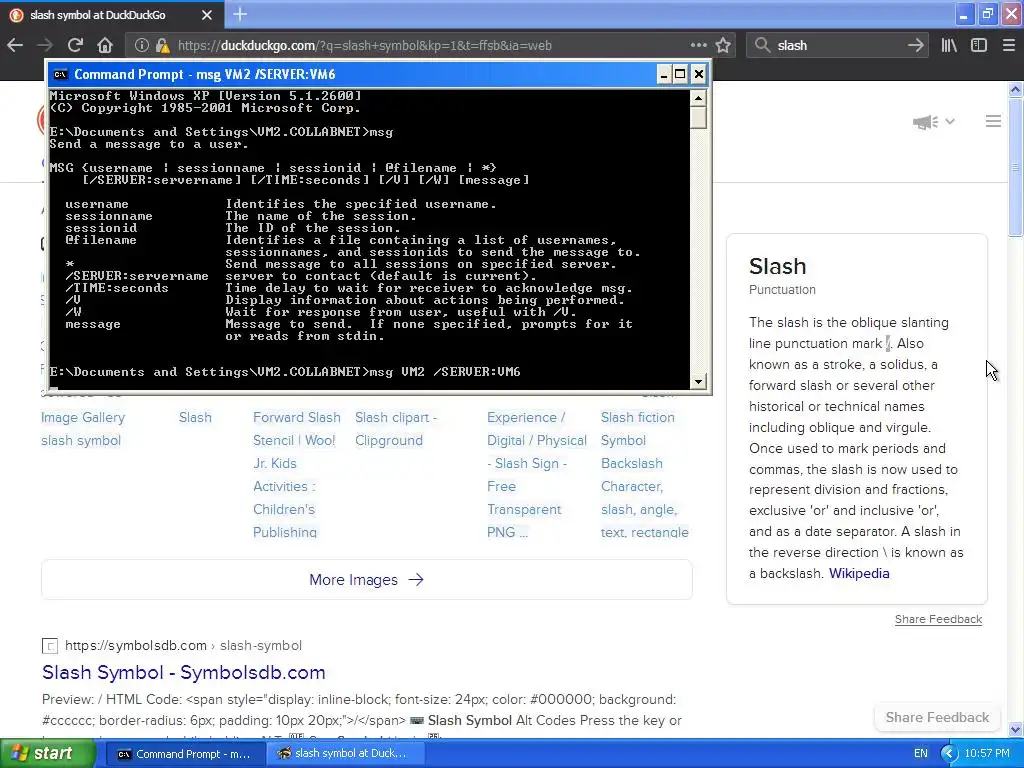The image size is (1024, 768).
Task: Open the page actions three-dot menu
Action: point(698,45)
